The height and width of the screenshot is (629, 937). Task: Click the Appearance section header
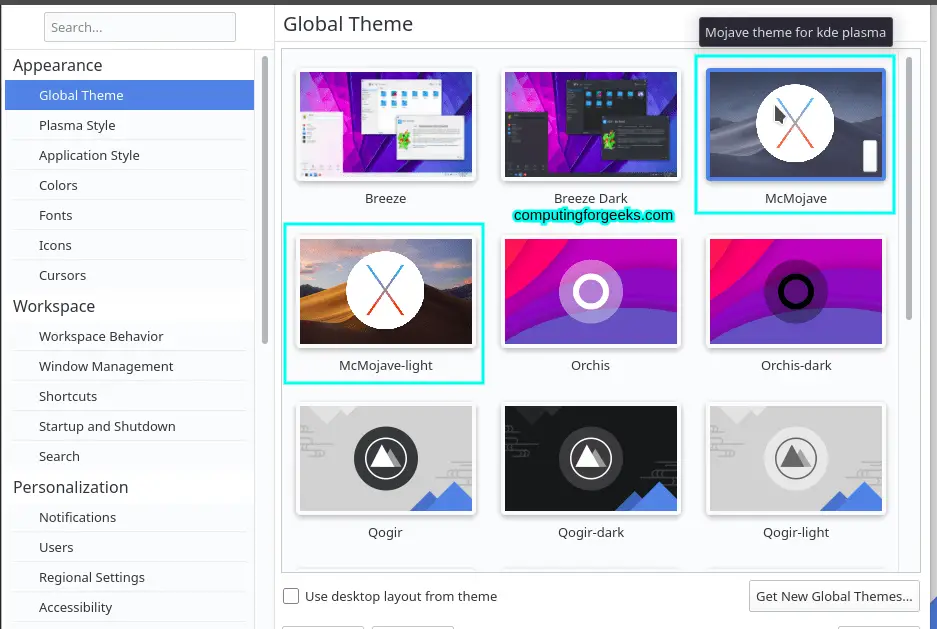[x=57, y=65]
